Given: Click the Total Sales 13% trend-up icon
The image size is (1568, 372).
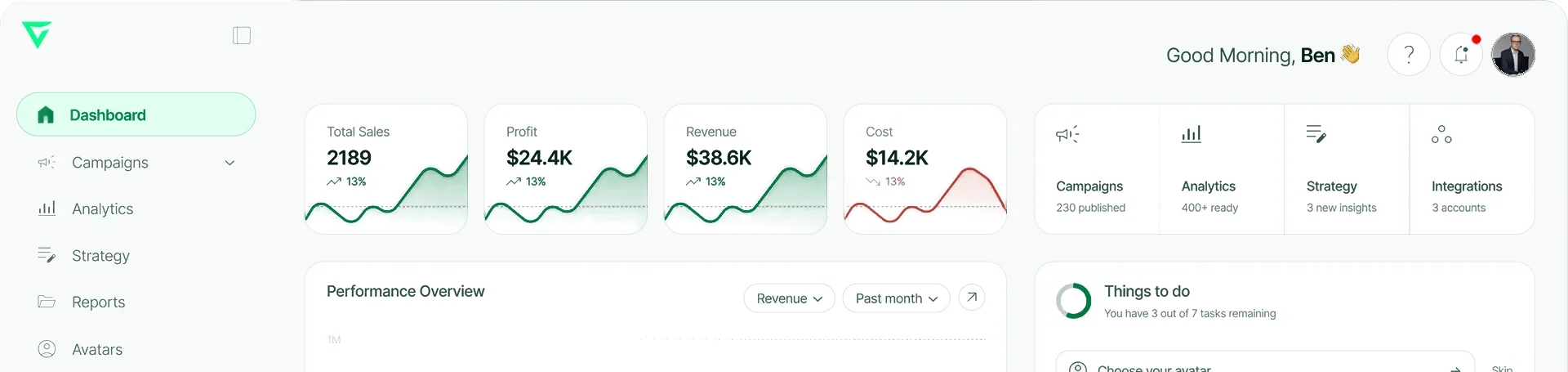Looking at the screenshot, I should 334,182.
